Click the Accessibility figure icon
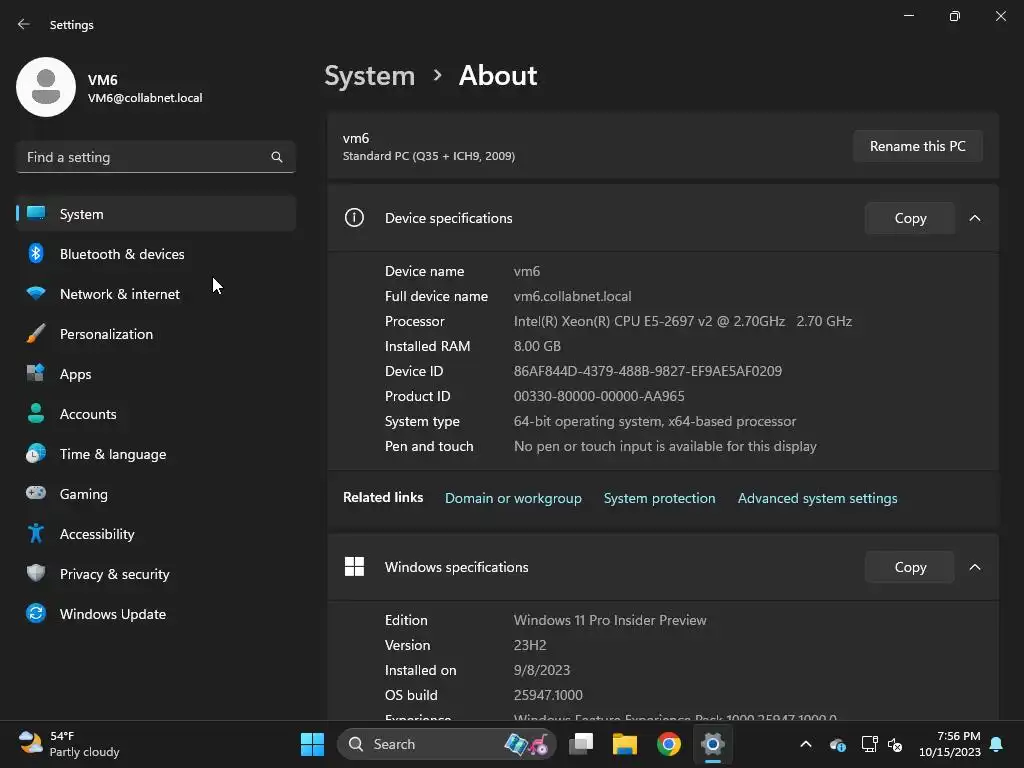The width and height of the screenshot is (1024, 768). click(36, 534)
